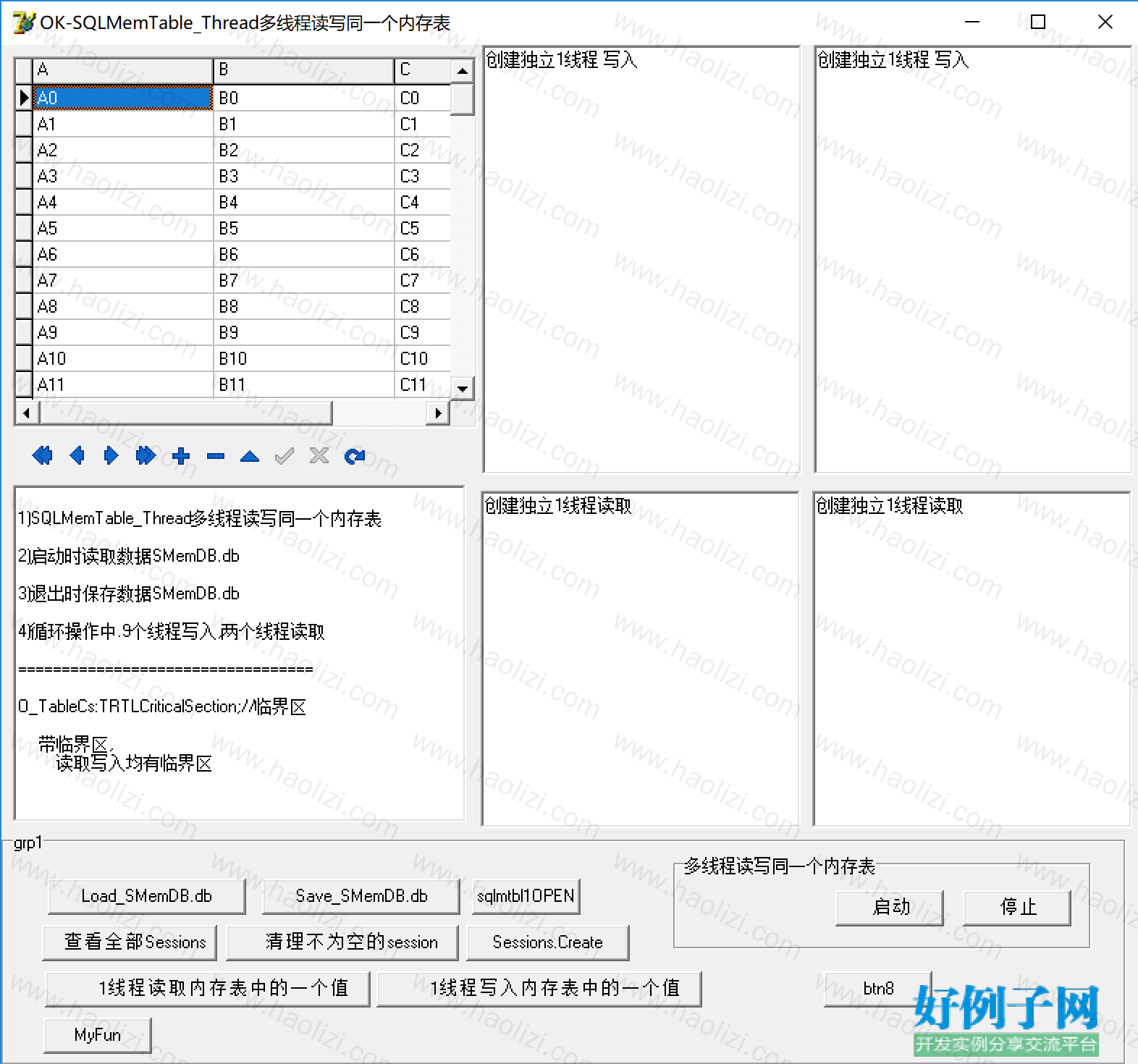Click the Save_SMemDB.db button
This screenshot has width=1138, height=1064.
pyautogui.click(x=361, y=896)
